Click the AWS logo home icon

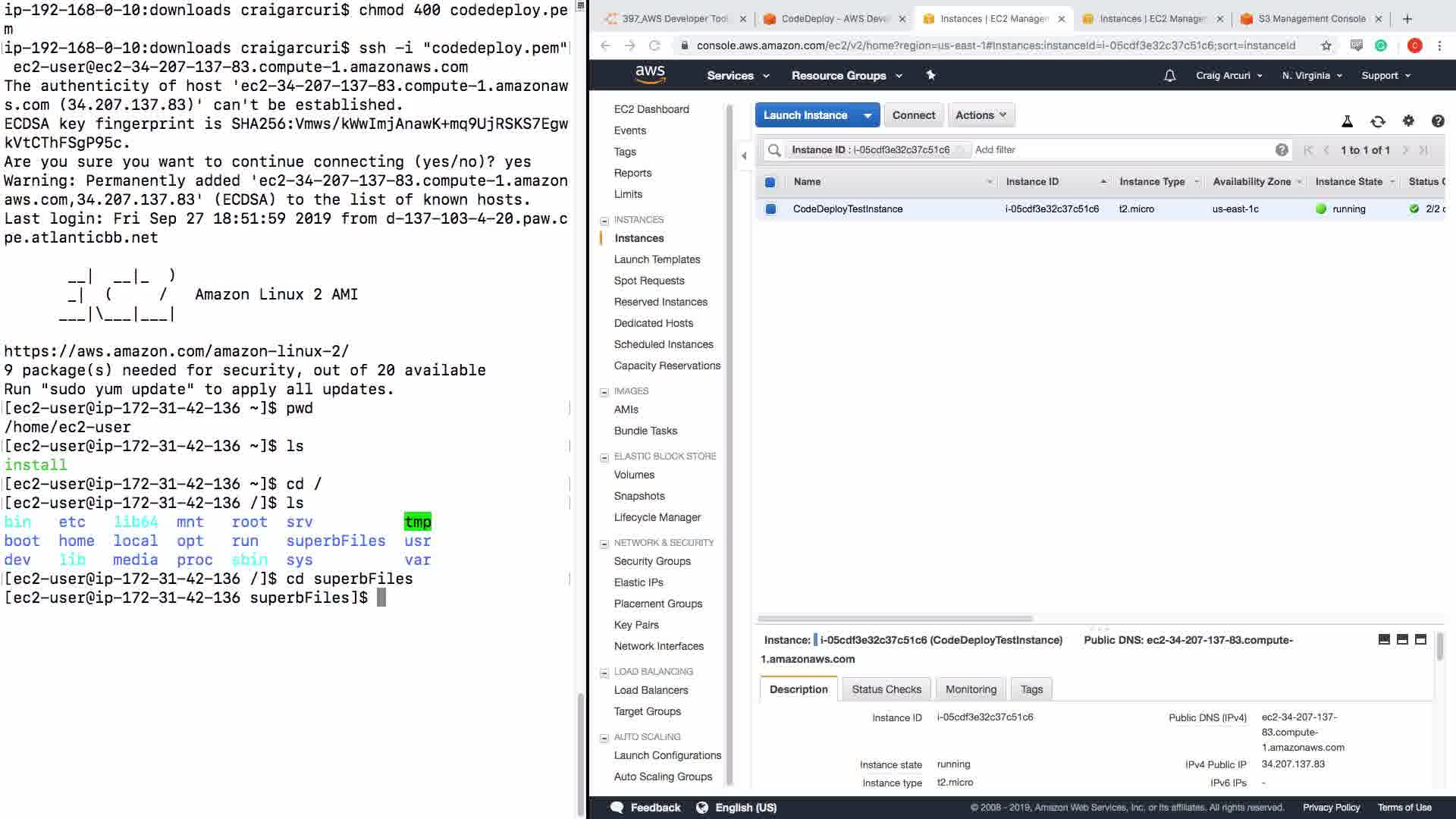[650, 74]
